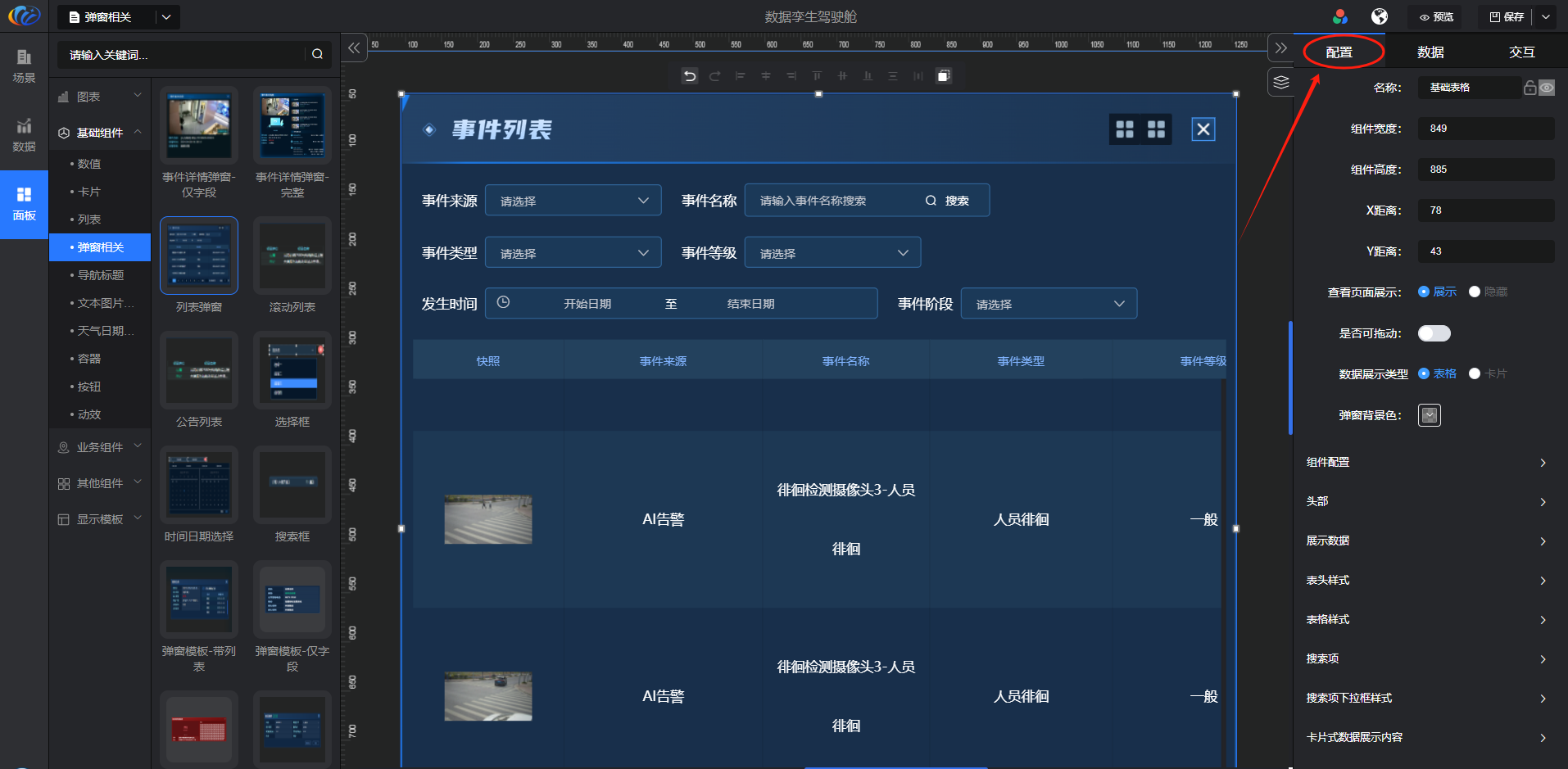The width and height of the screenshot is (1568, 769).
Task: Switch to the 数据 tab
Action: click(x=1430, y=52)
